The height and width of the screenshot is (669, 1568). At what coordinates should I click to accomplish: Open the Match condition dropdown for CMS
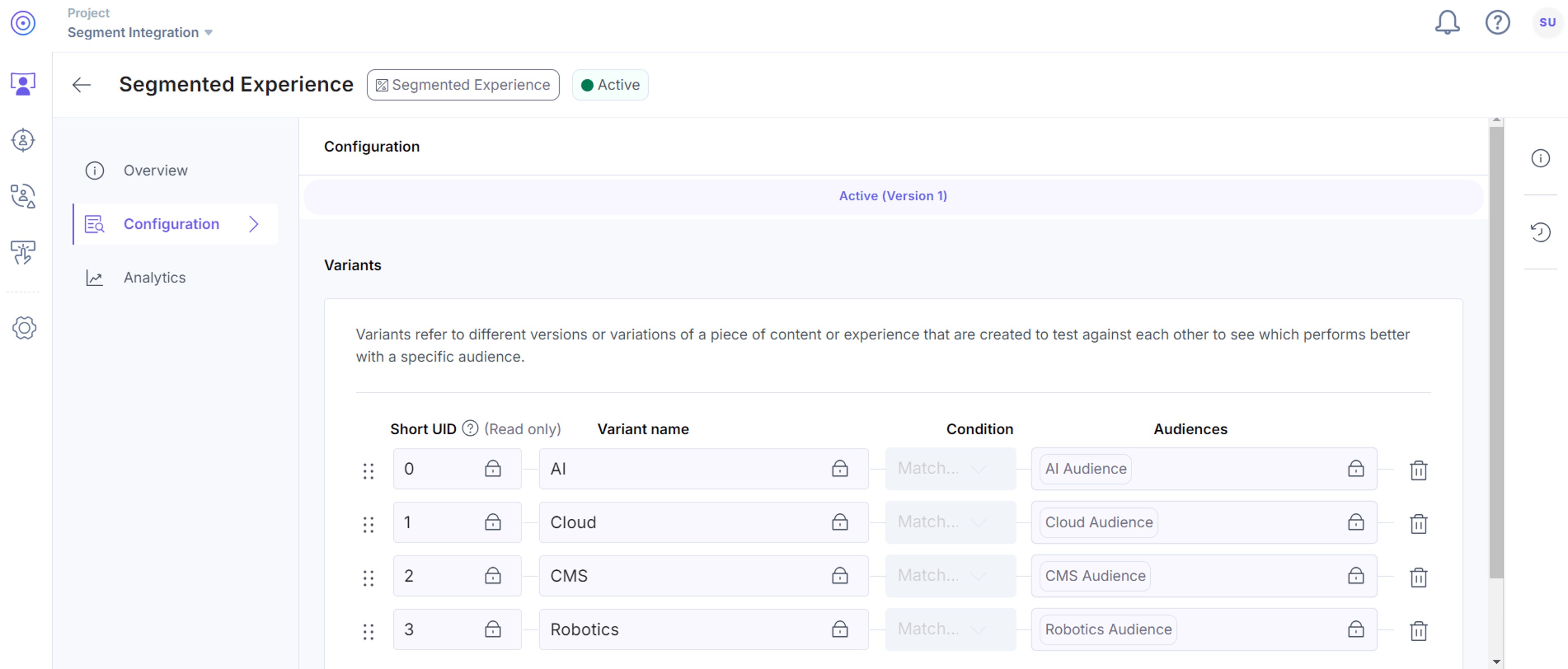pos(950,575)
